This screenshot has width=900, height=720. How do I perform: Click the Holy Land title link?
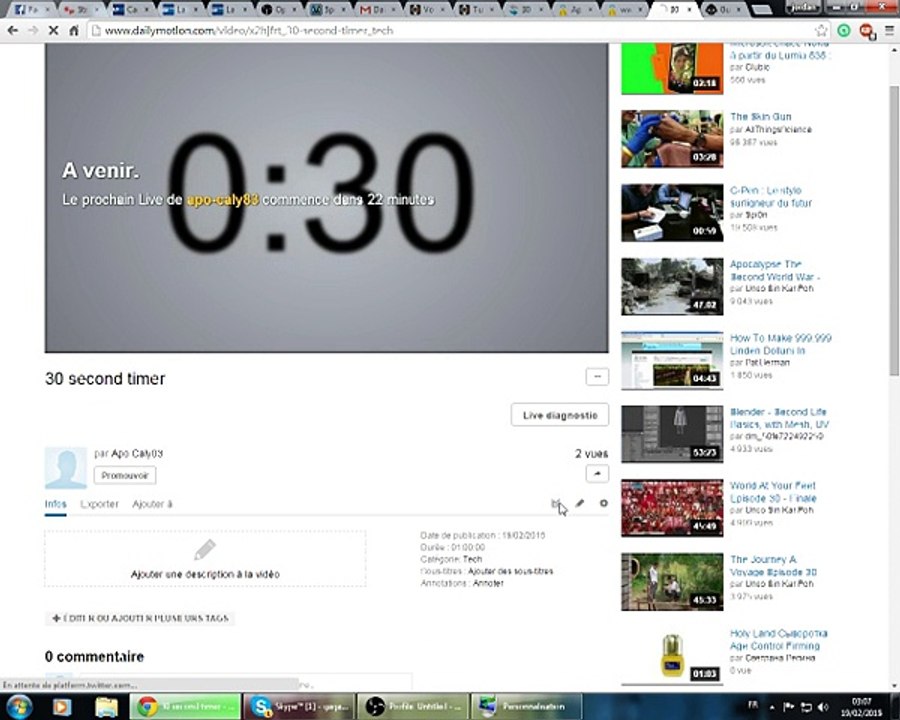click(x=779, y=640)
